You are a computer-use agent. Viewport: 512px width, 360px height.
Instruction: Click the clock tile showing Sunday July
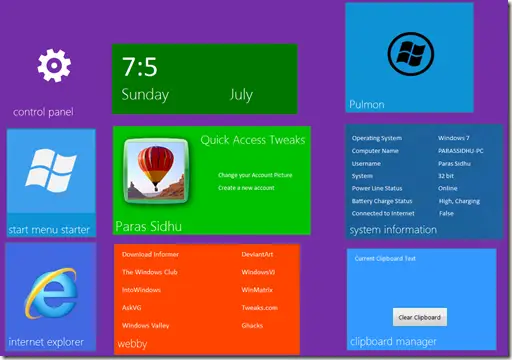tap(205, 79)
